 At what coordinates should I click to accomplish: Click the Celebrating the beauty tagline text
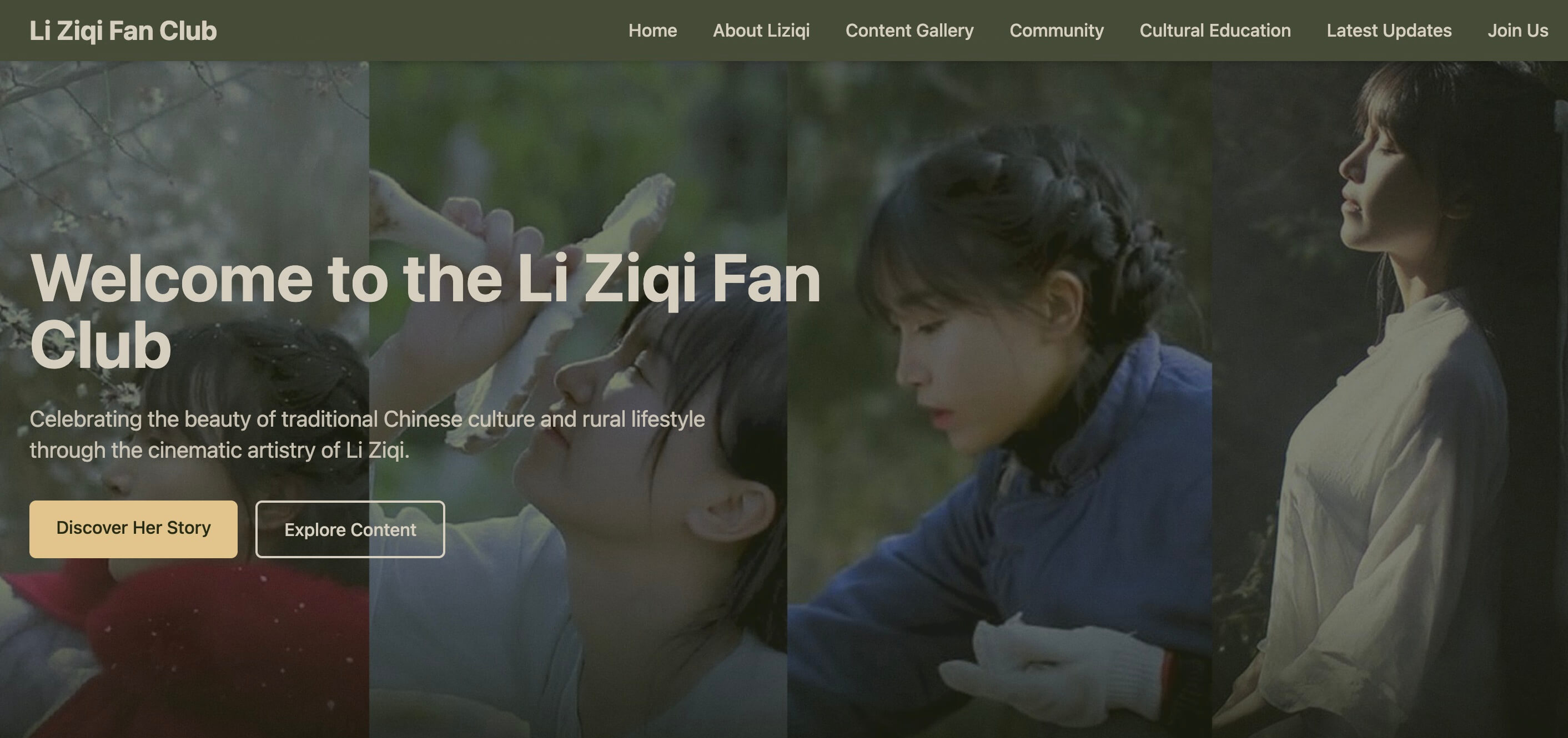click(x=367, y=434)
